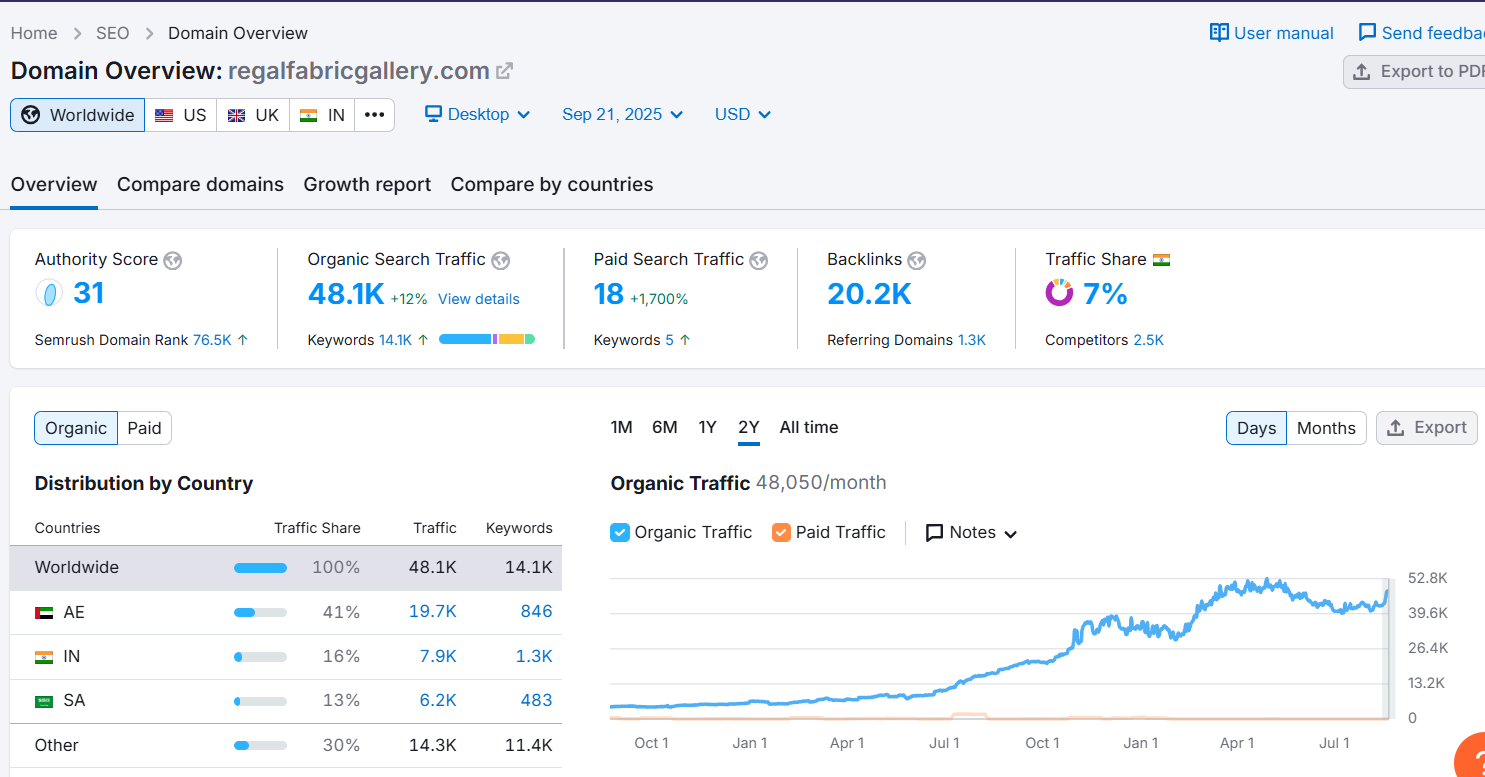Open AE traffic value 19.7K
Image resolution: width=1485 pixels, height=777 pixels.
pyautogui.click(x=433, y=612)
